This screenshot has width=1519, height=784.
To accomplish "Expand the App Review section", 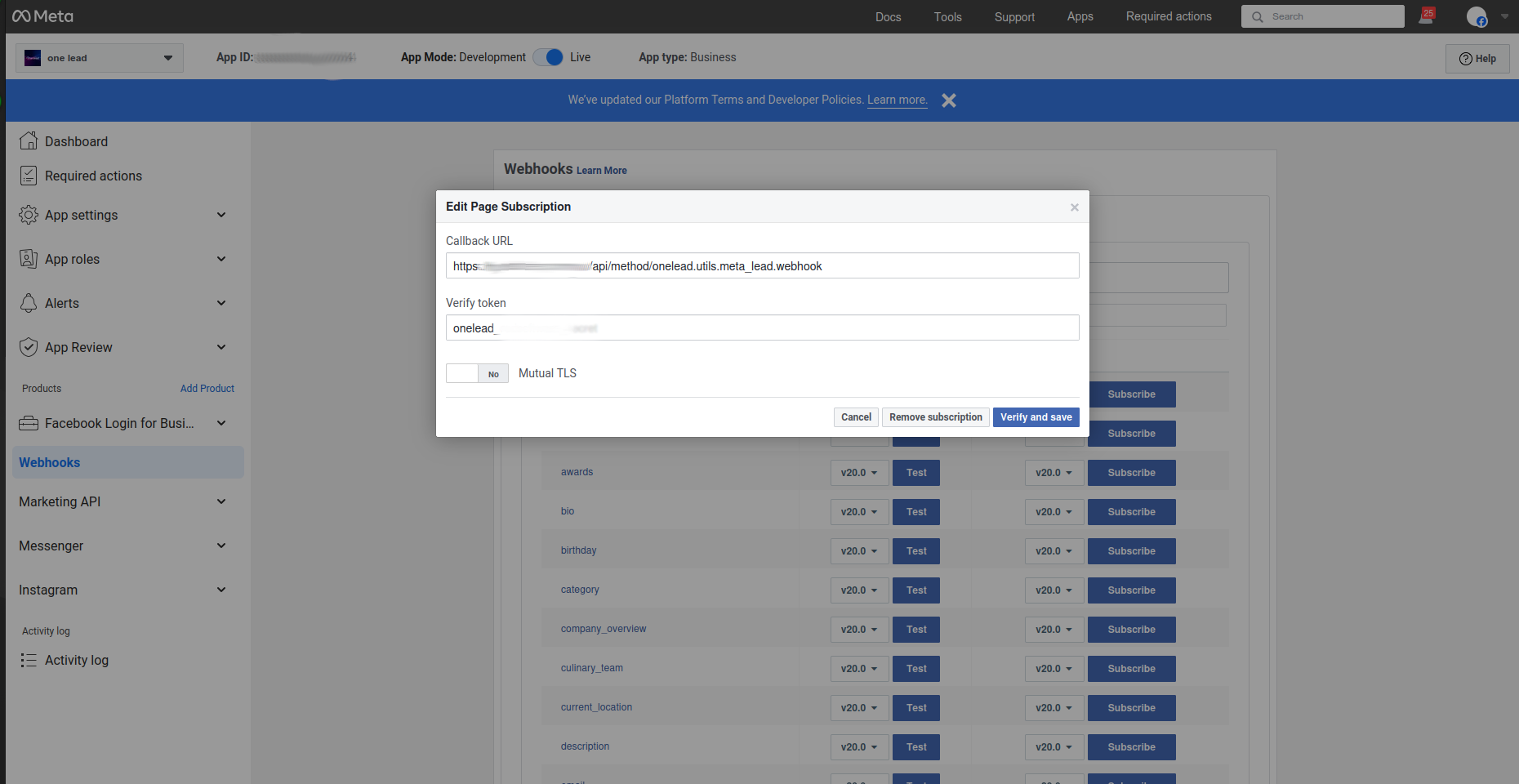I will tap(221, 347).
